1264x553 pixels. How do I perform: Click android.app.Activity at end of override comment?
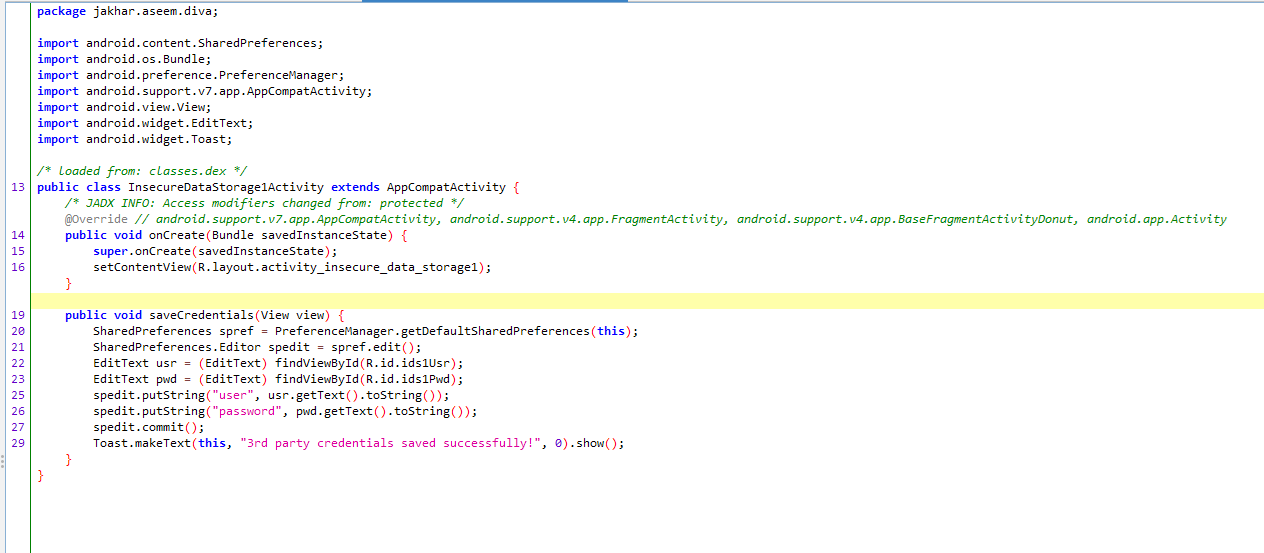(x=1156, y=219)
